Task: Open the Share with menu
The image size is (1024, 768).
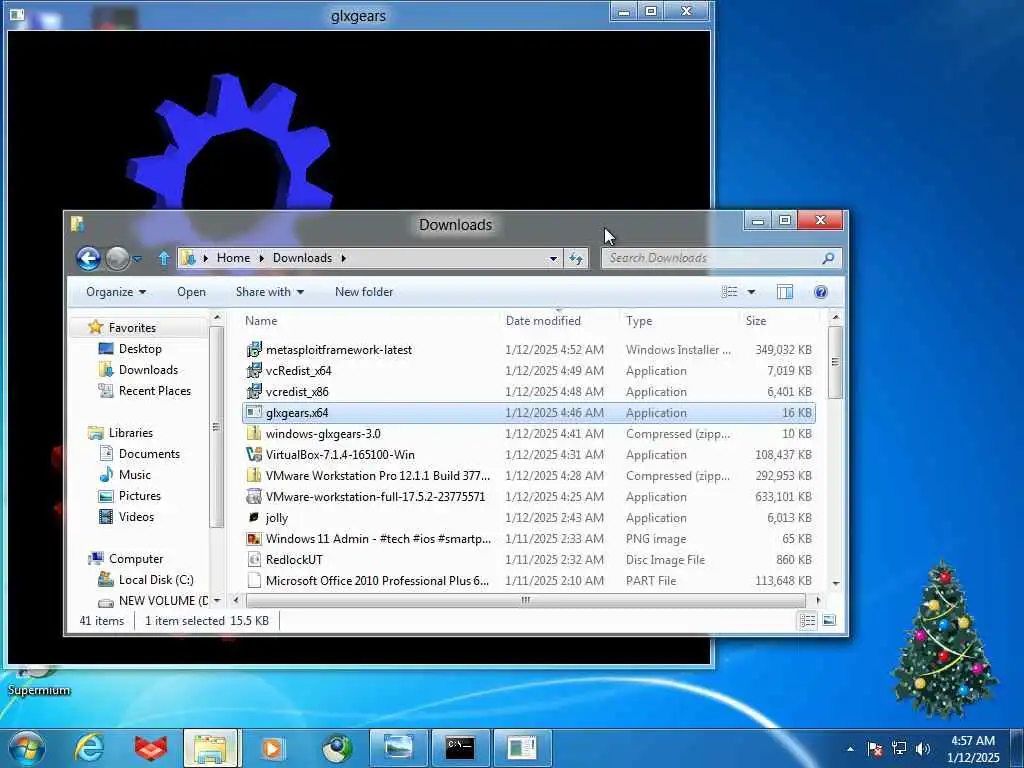Action: click(x=270, y=292)
